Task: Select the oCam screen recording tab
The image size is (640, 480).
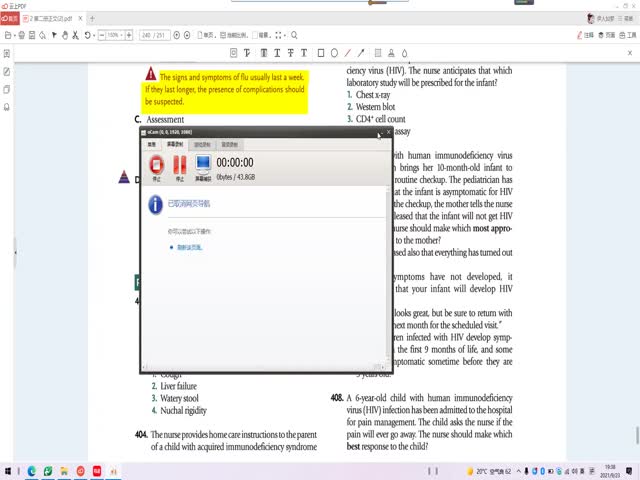Action: pyautogui.click(x=175, y=144)
